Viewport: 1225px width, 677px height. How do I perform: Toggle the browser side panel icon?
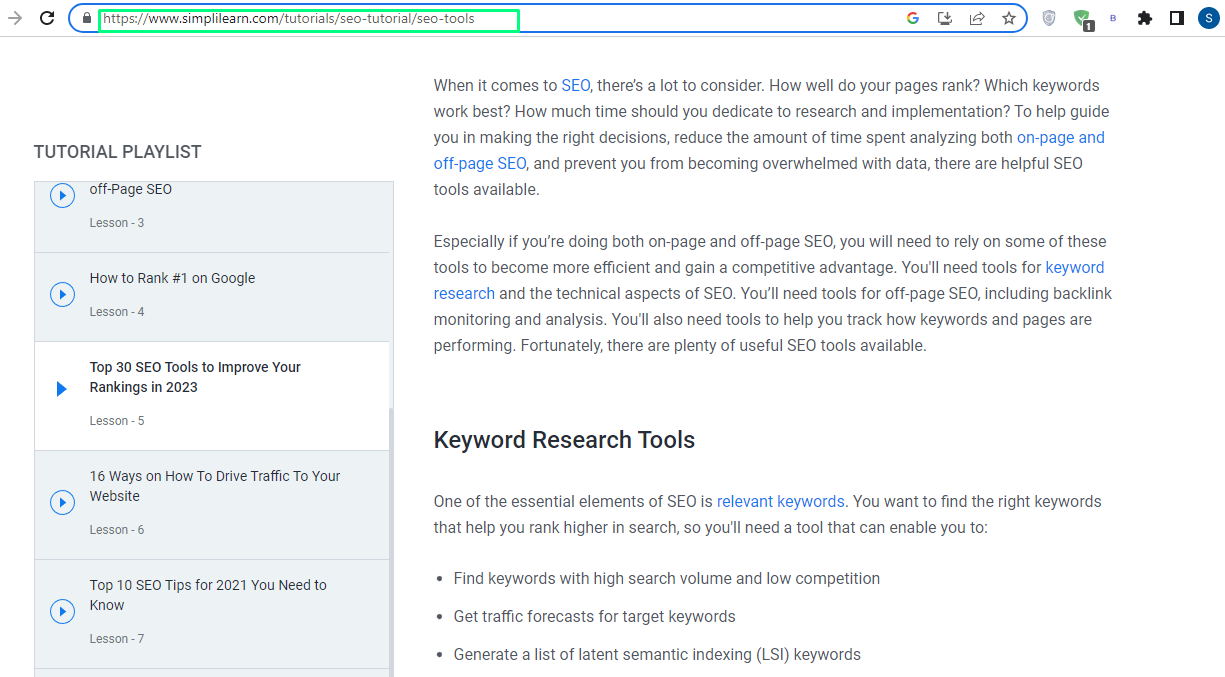pos(1177,18)
